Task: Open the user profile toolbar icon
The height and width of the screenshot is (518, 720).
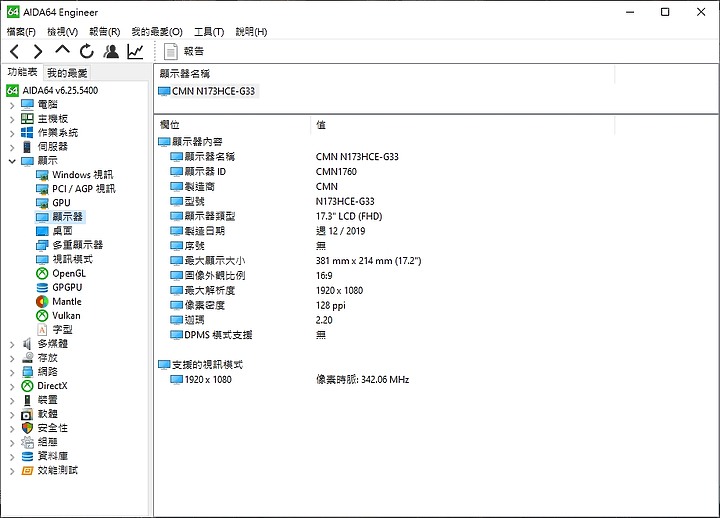Action: (111, 51)
